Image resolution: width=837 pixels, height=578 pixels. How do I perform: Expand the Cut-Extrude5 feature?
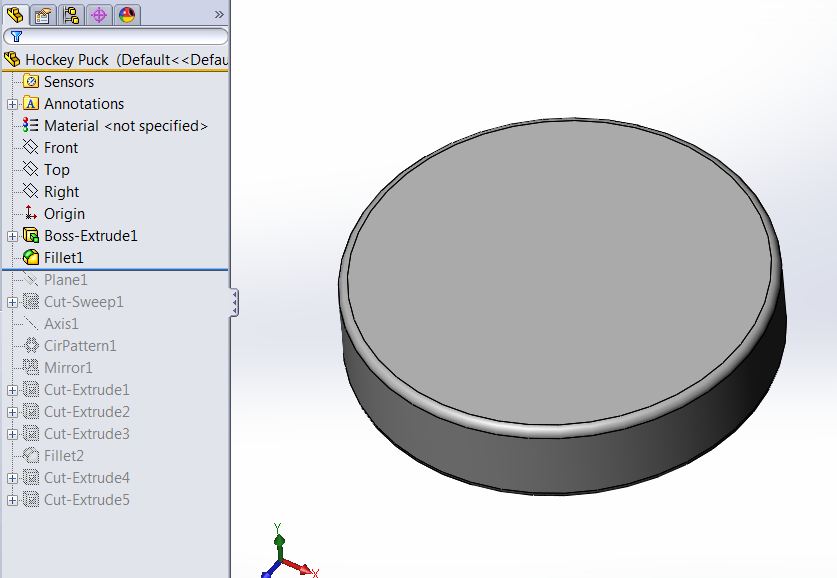tap(12, 500)
